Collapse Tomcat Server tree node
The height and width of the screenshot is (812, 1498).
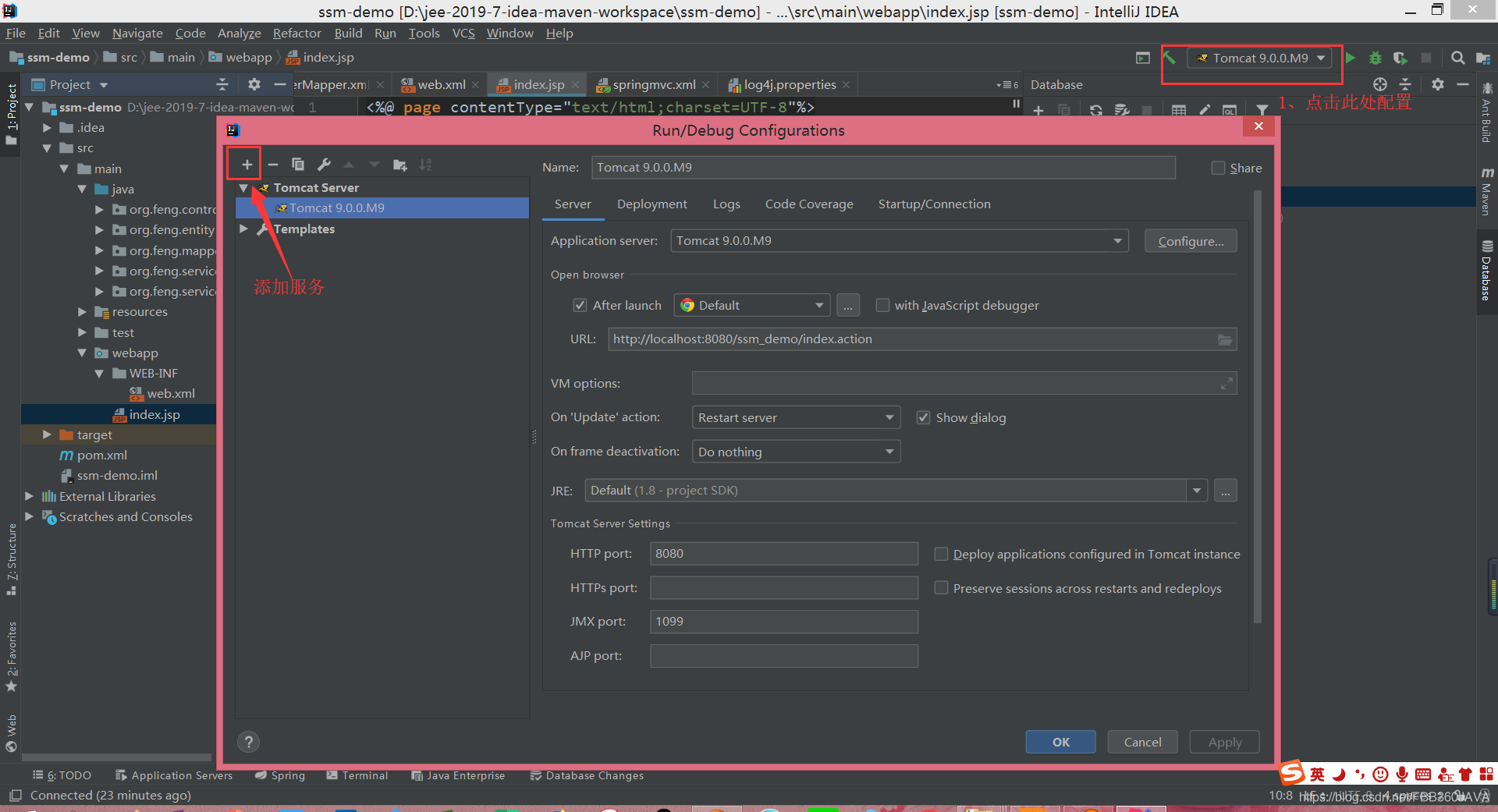pyautogui.click(x=243, y=188)
